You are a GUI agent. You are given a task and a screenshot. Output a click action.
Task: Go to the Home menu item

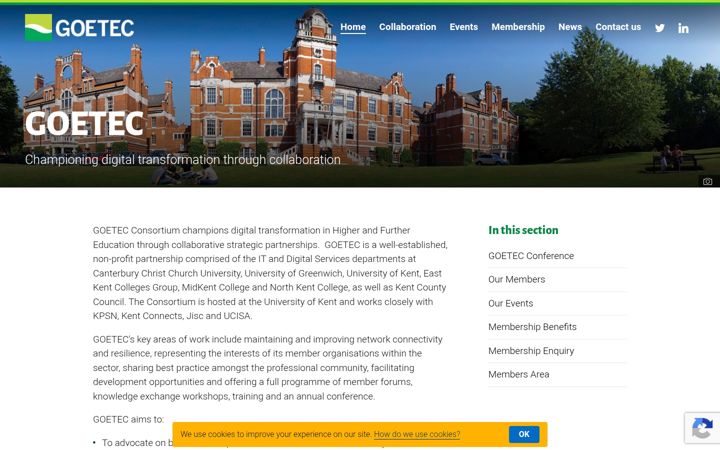click(353, 27)
